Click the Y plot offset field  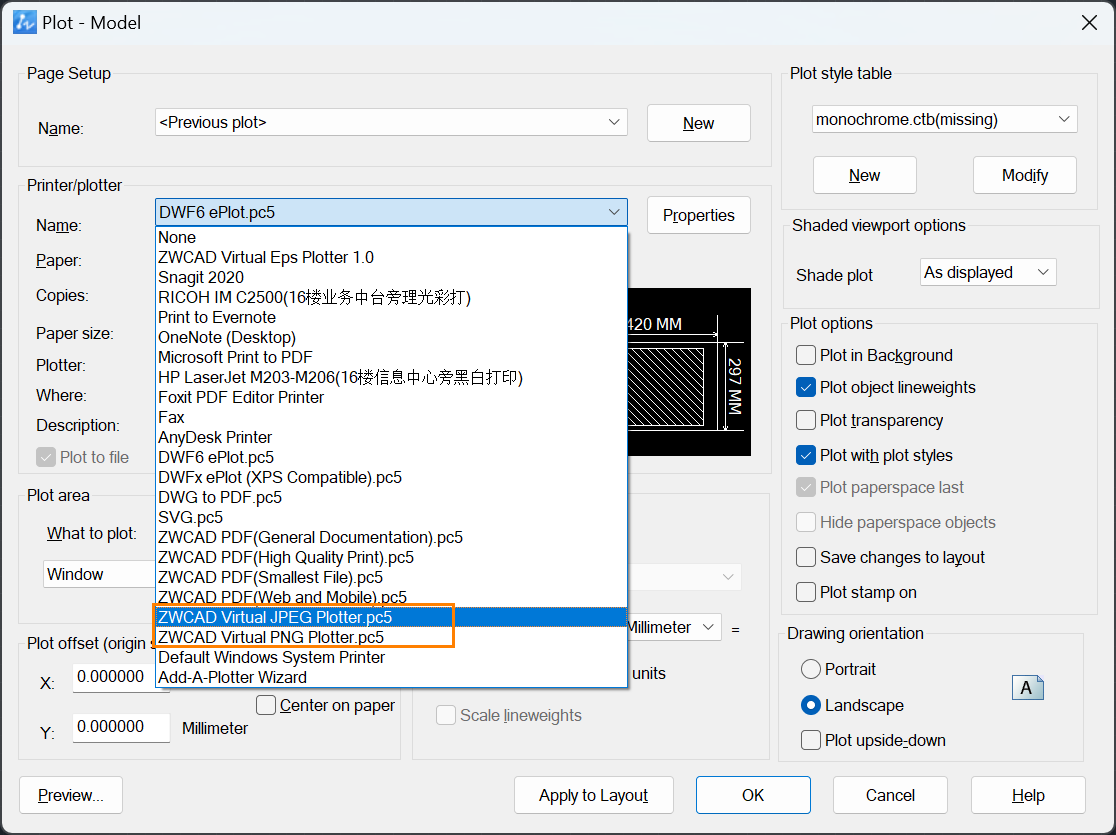point(121,727)
